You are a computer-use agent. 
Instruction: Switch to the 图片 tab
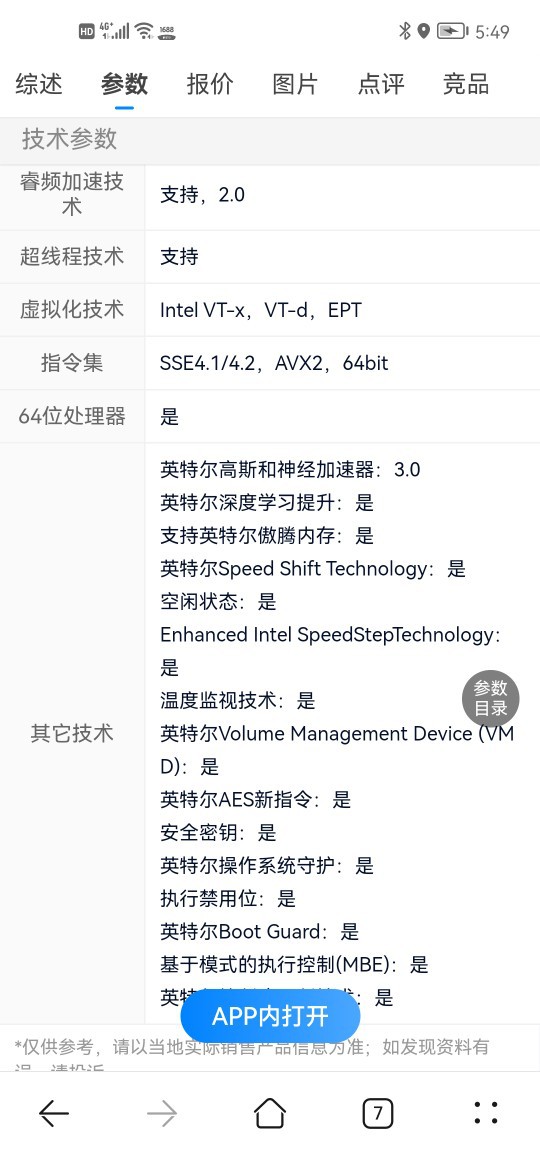(x=295, y=84)
